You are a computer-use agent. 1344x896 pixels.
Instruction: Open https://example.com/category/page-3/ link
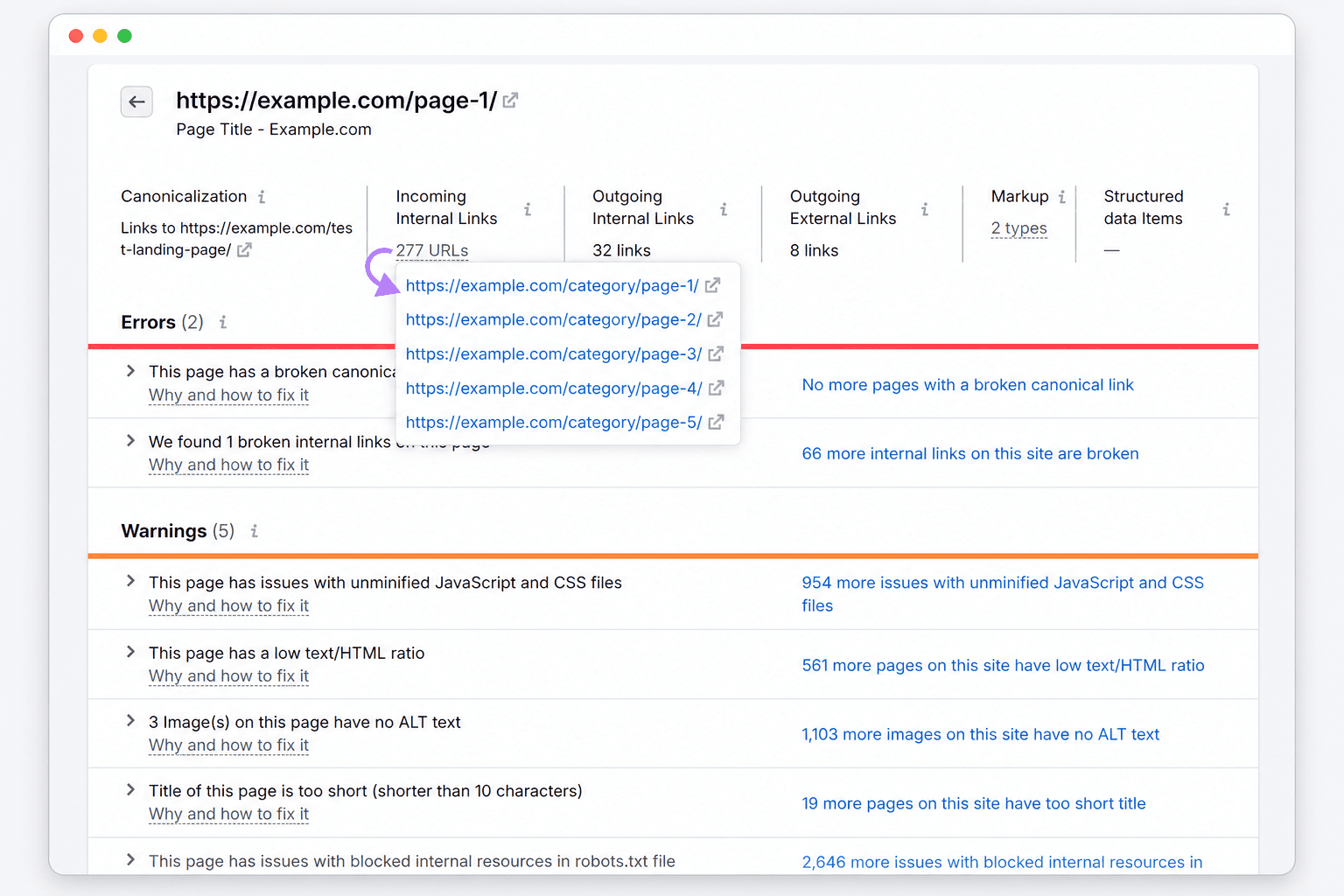554,353
